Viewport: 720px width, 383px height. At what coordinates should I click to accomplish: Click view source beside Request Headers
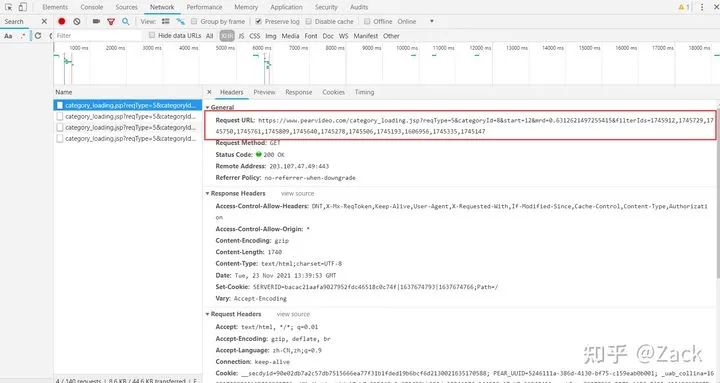point(293,315)
